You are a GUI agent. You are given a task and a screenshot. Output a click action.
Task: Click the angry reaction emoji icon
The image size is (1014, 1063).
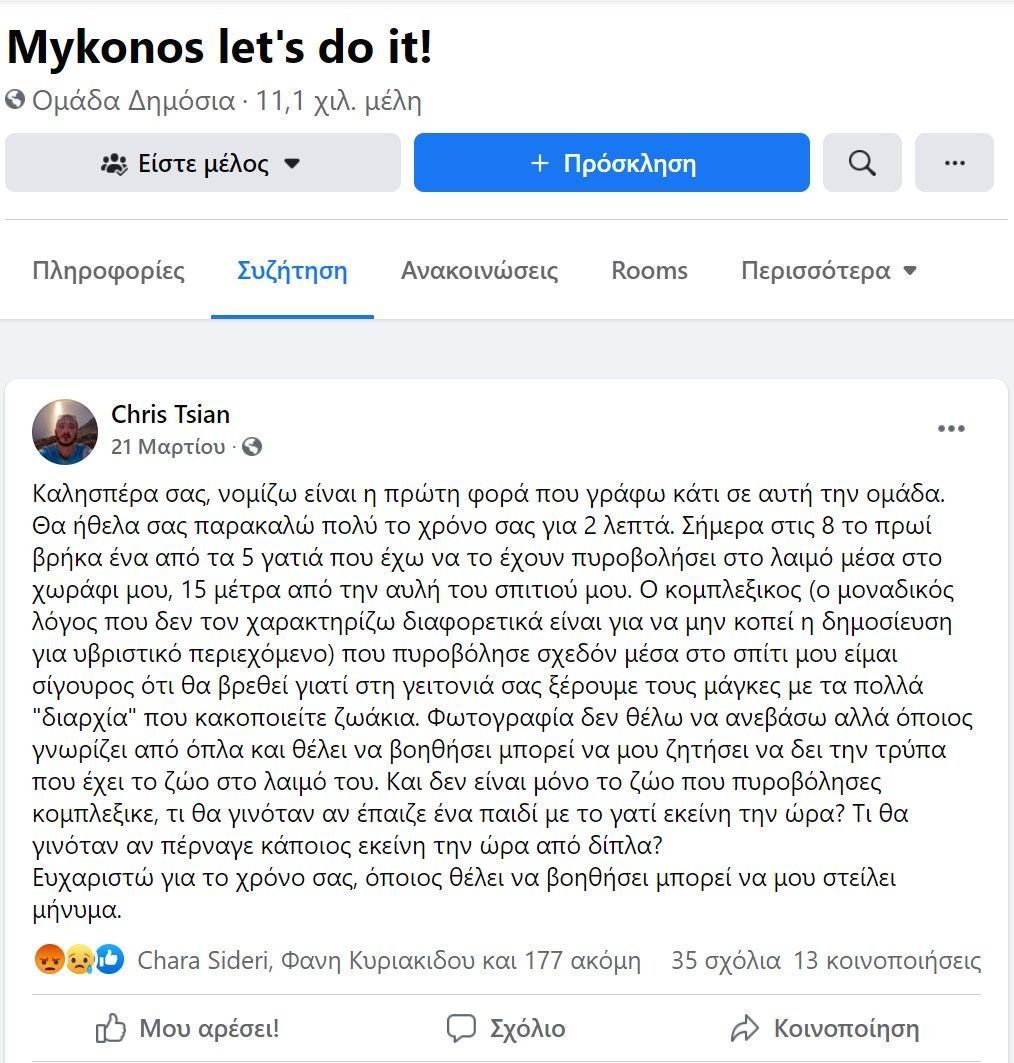coord(49,959)
